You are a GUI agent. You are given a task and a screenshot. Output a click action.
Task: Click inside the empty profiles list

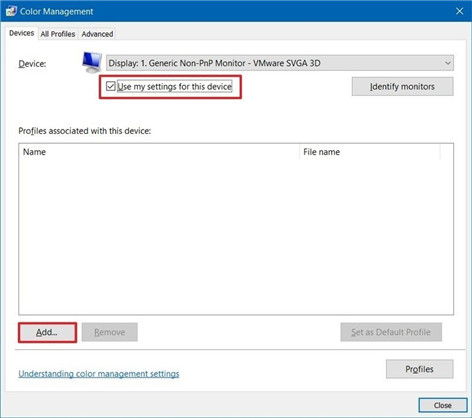(236, 237)
